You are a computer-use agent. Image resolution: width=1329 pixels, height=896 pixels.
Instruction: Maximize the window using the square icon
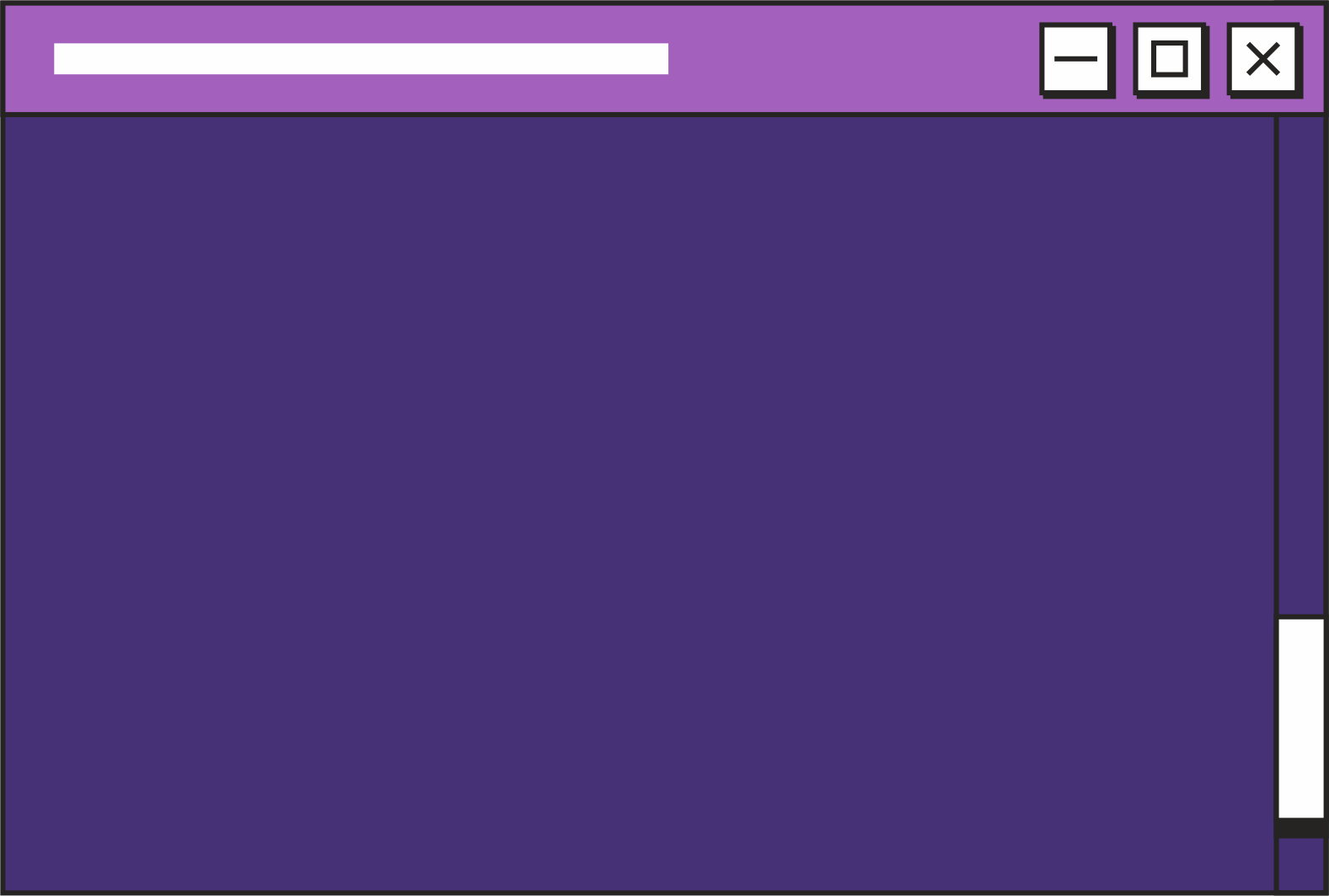[1169, 59]
